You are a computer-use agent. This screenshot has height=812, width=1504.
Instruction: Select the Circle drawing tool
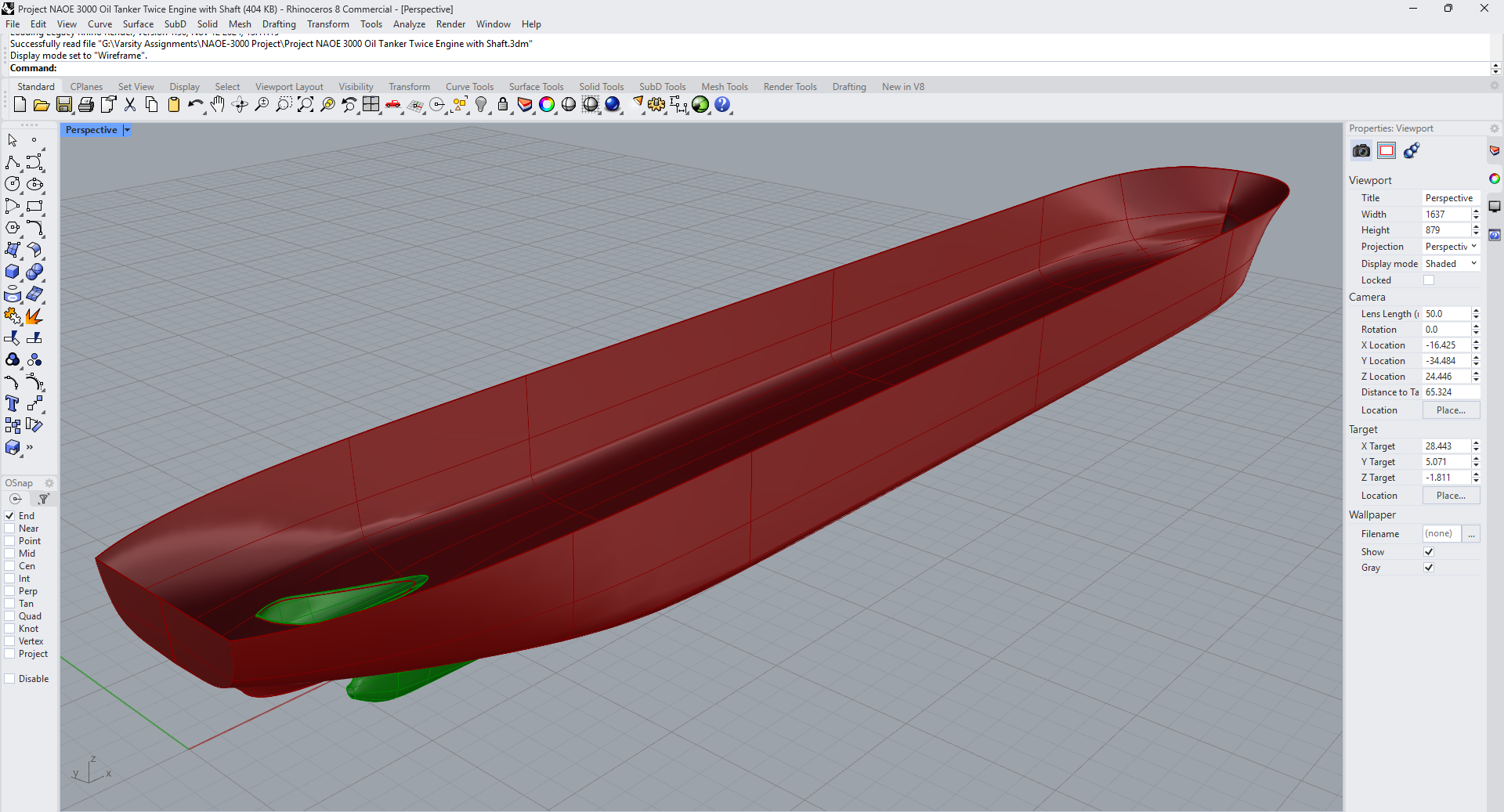point(13,184)
